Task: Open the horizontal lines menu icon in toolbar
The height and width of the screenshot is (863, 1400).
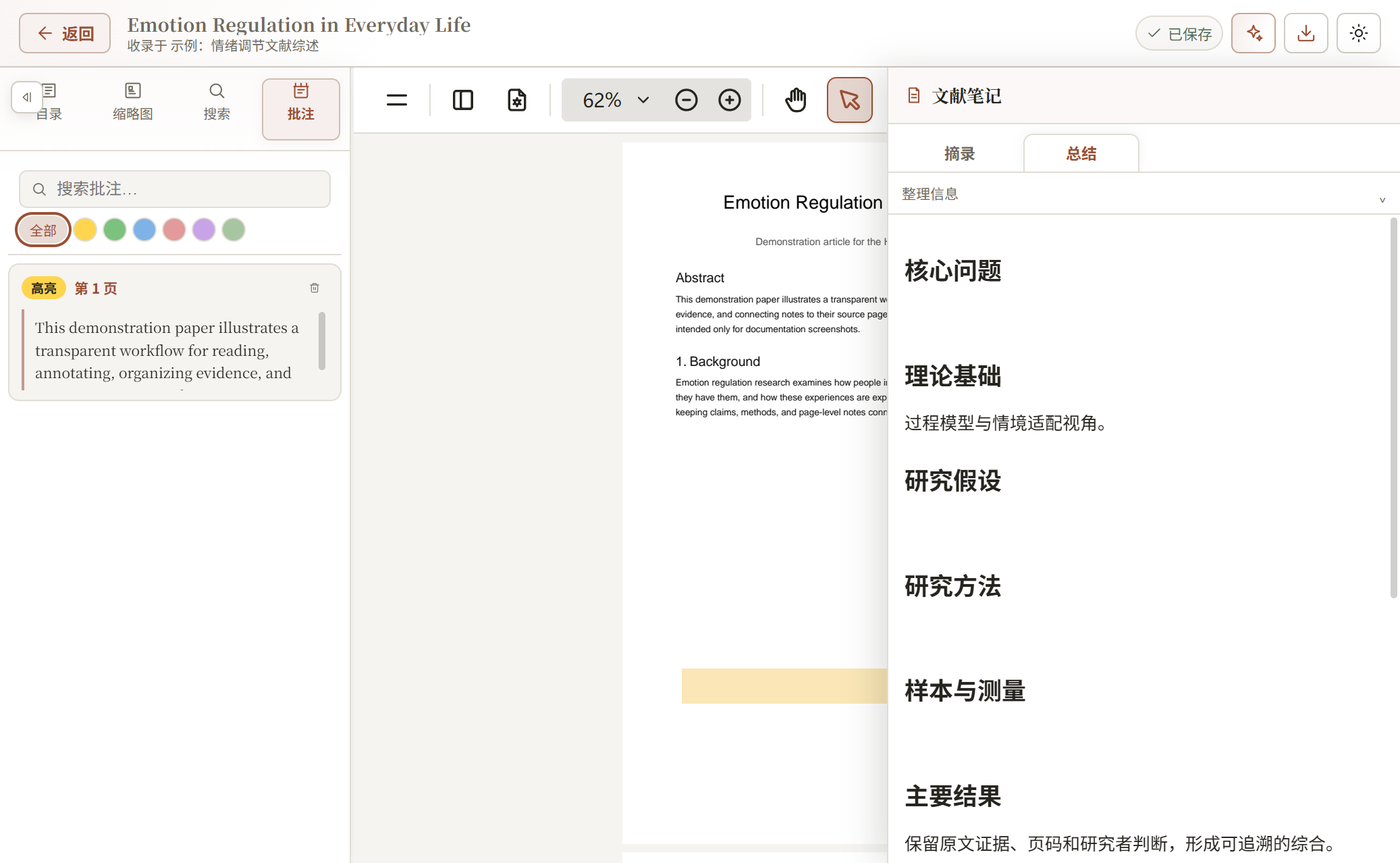Action: point(397,100)
